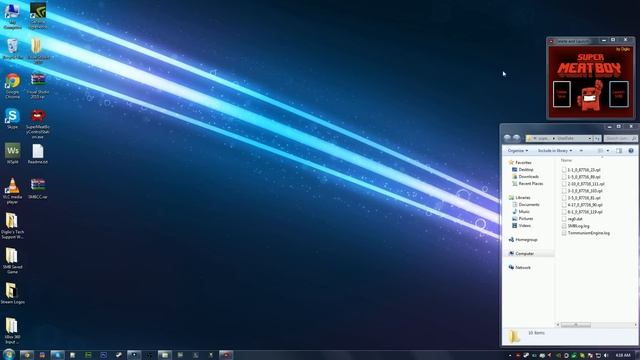Click the Explorer horizontal scrollbar

576,324
